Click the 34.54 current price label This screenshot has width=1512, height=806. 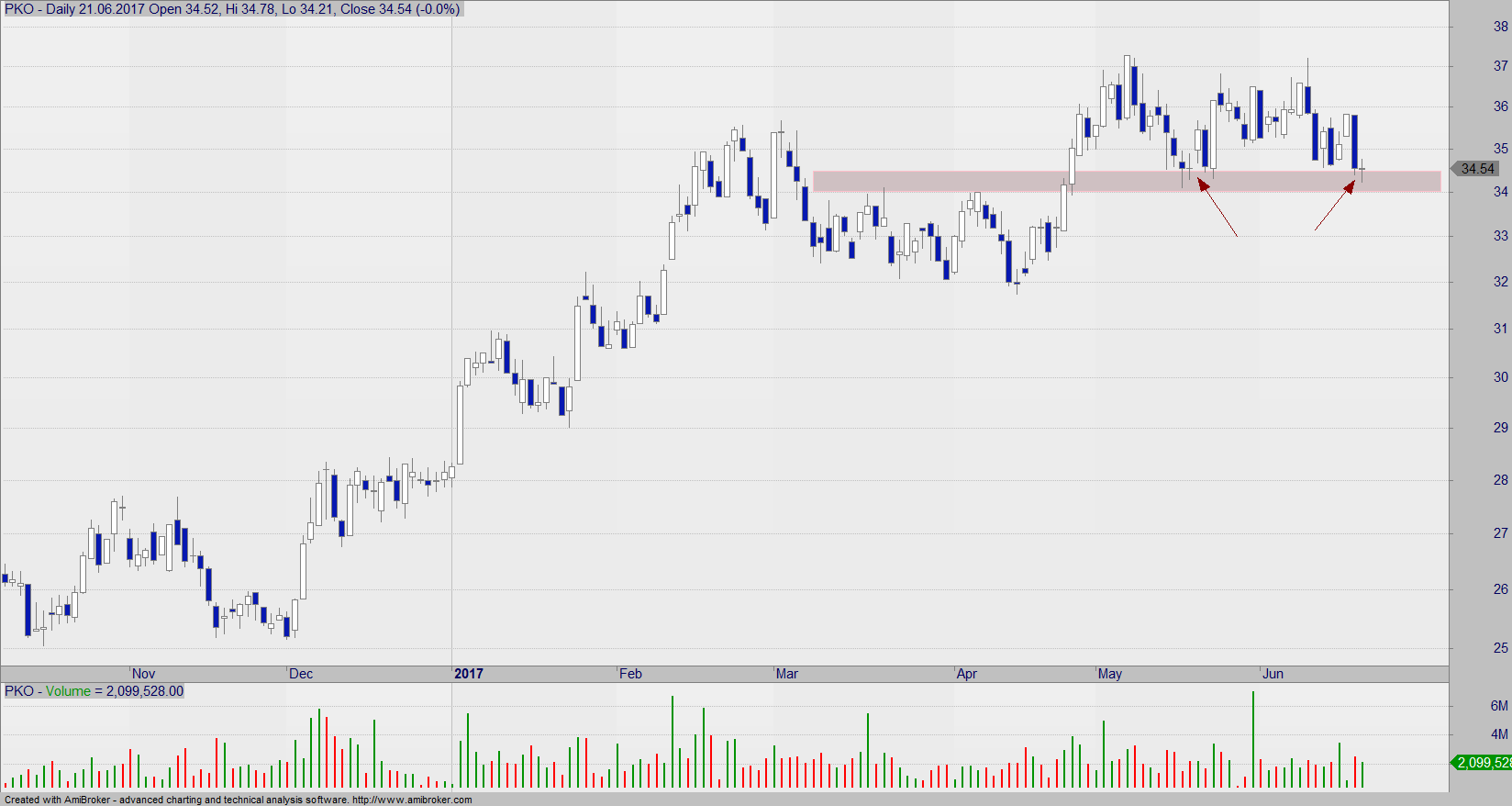point(1477,169)
